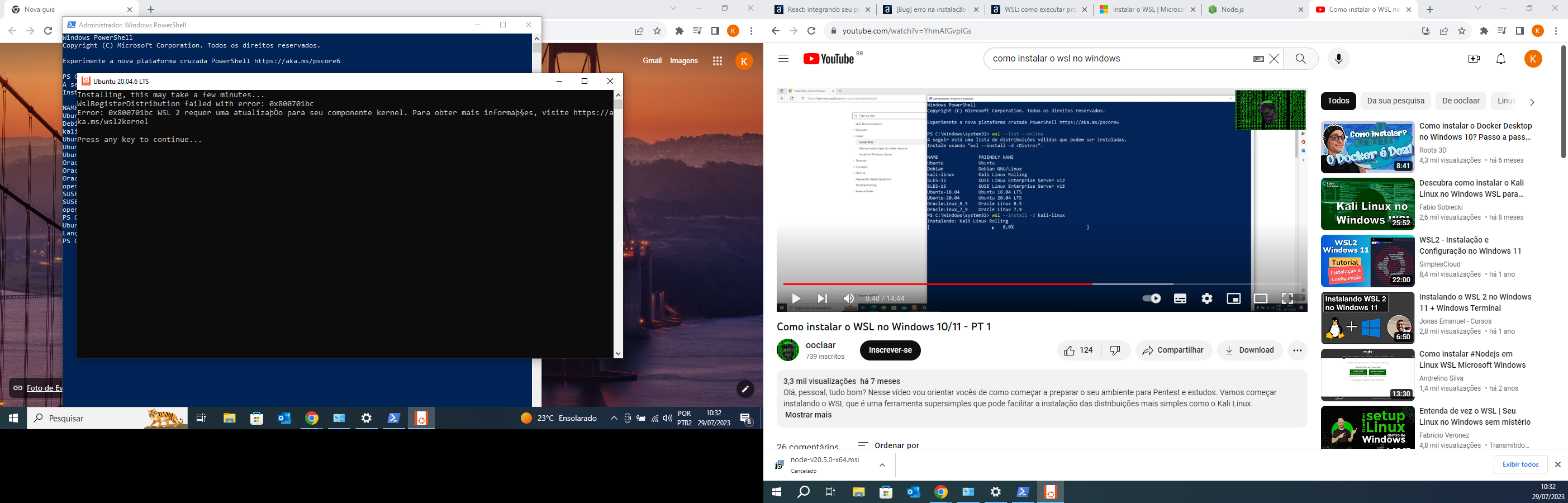The height and width of the screenshot is (503, 1568).
Task: Toggle subtitles in the video player
Action: coord(1180,298)
